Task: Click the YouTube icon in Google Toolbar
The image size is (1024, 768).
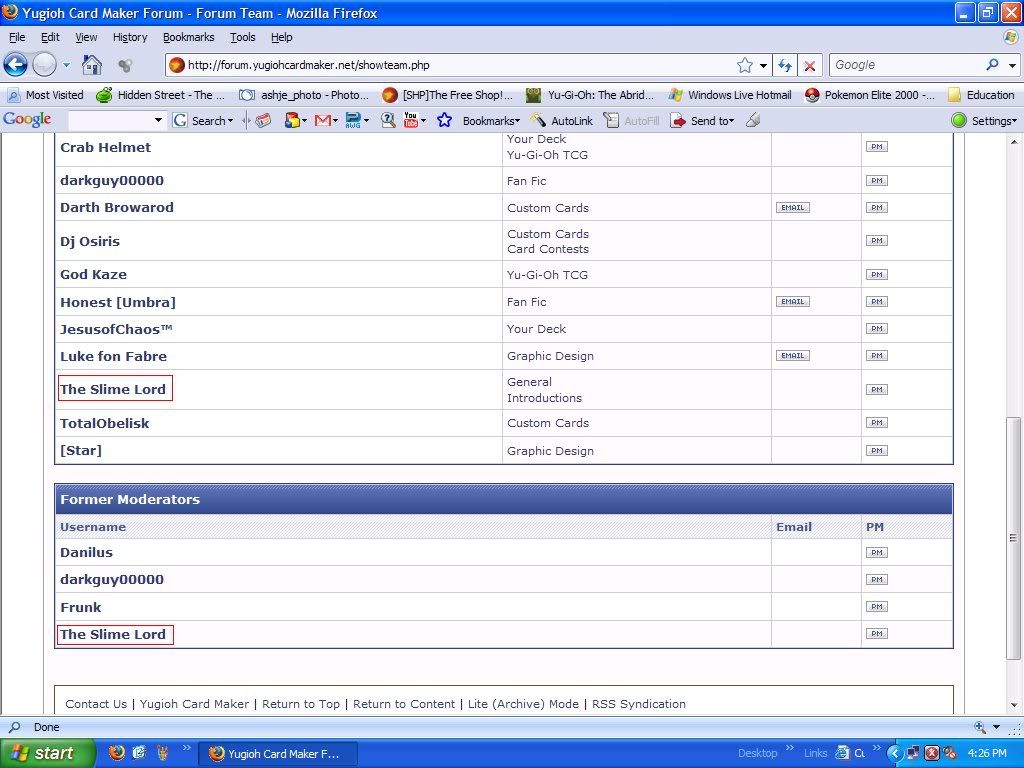Action: (411, 120)
